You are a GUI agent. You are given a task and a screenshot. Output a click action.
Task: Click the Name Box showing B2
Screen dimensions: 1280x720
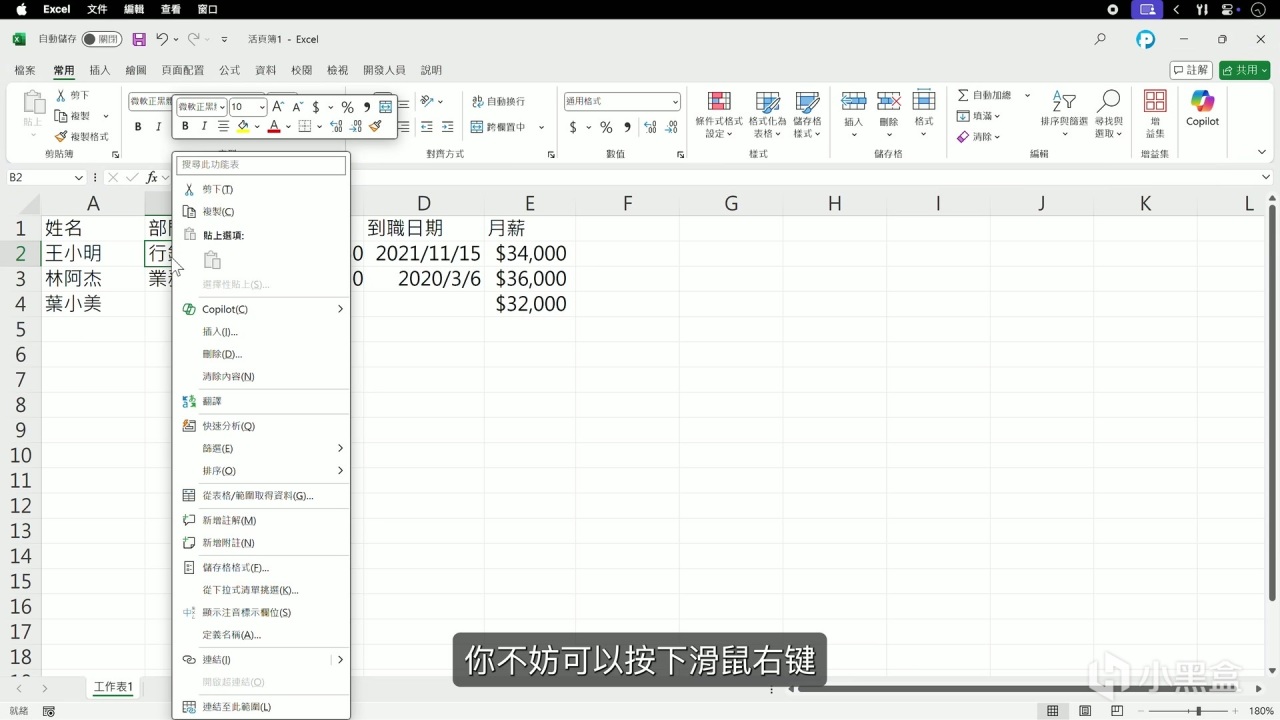coord(45,177)
